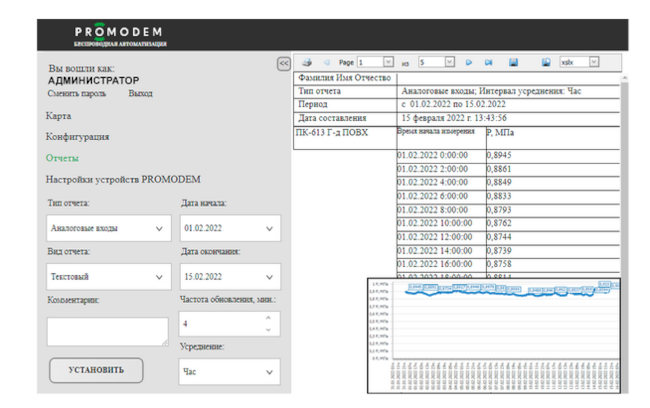Select the value 0,8744 cell
The height and width of the screenshot is (408, 650).
[x=553, y=237]
